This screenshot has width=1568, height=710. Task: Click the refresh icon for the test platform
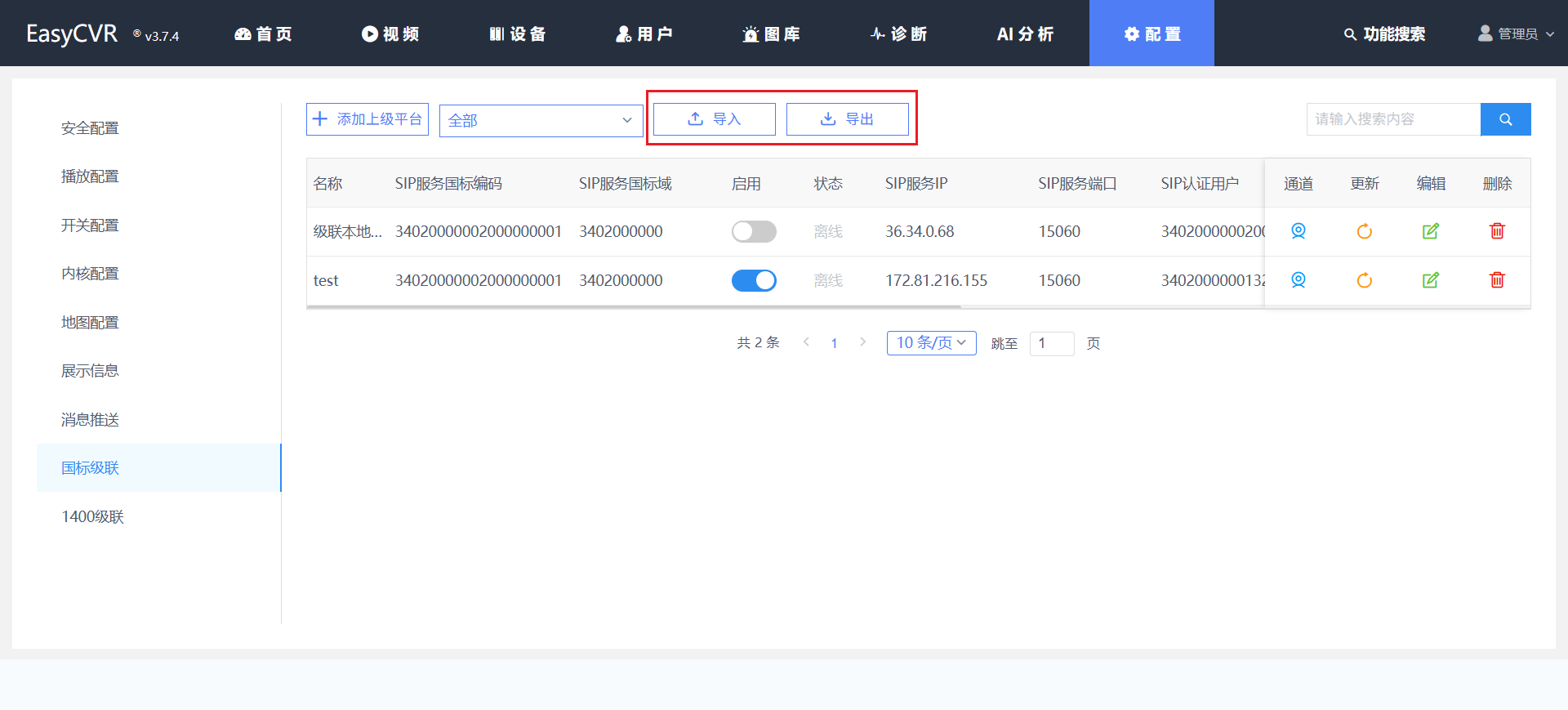coord(1364,280)
